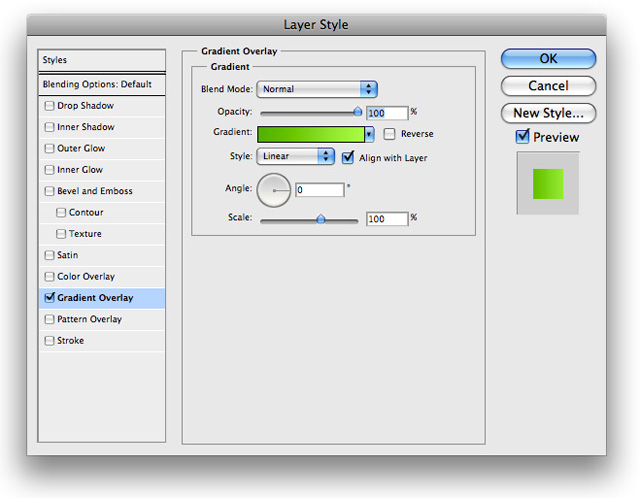The image size is (640, 498).
Task: Enable the Pattern Overlay checkbox
Action: pos(49,319)
